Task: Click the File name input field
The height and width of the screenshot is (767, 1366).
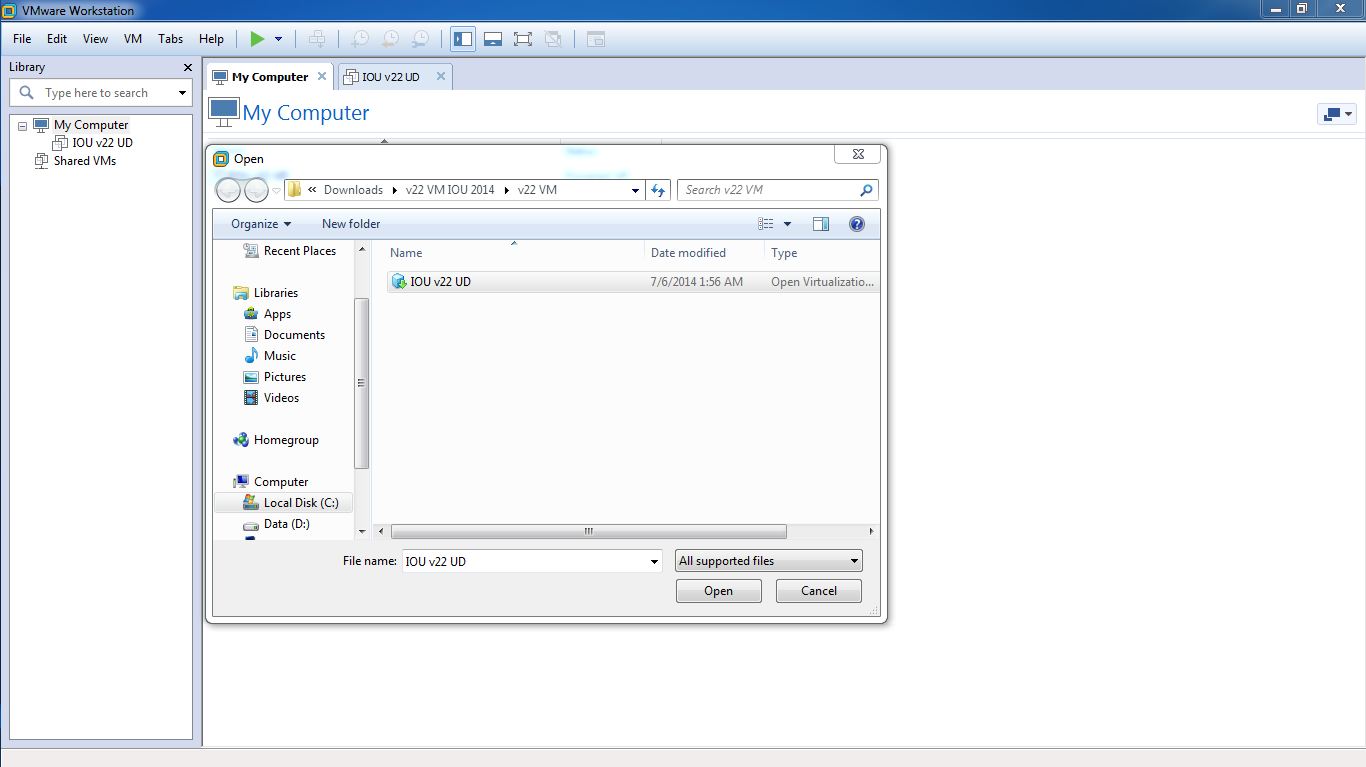Action: [532, 561]
